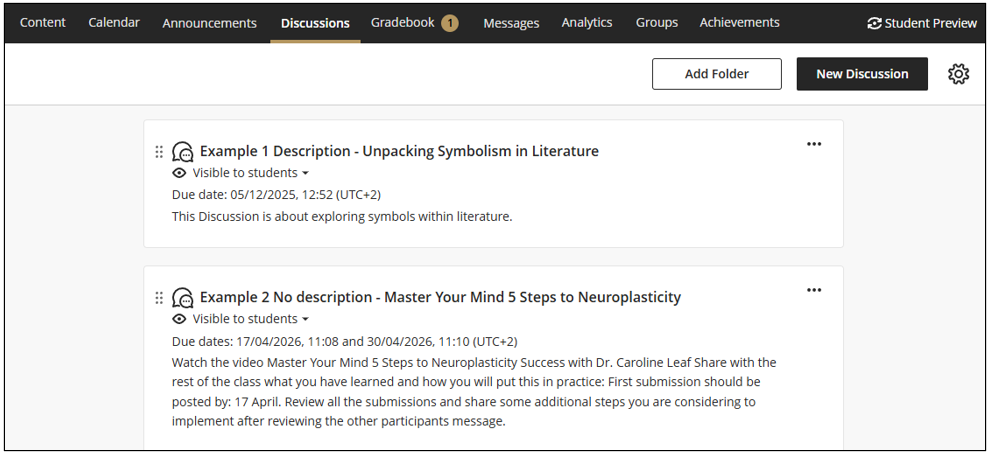Toggle the eye visibility icon on Example 1
The image size is (990, 456).
[179, 173]
